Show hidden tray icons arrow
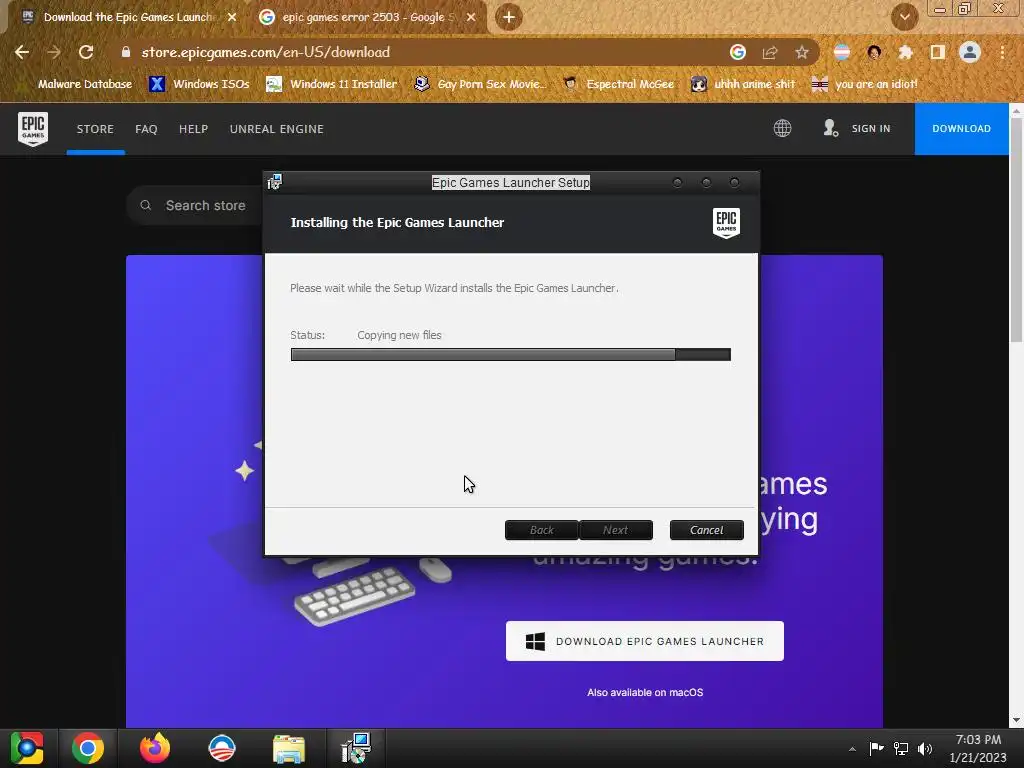Image resolution: width=1024 pixels, height=768 pixels. click(852, 749)
